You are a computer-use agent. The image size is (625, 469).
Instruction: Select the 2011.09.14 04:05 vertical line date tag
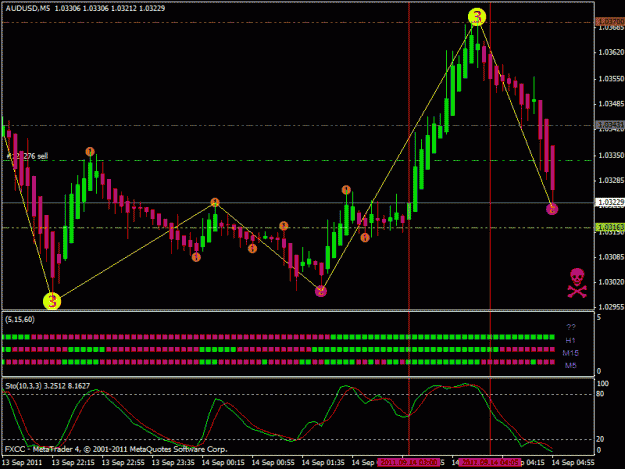coord(490,462)
